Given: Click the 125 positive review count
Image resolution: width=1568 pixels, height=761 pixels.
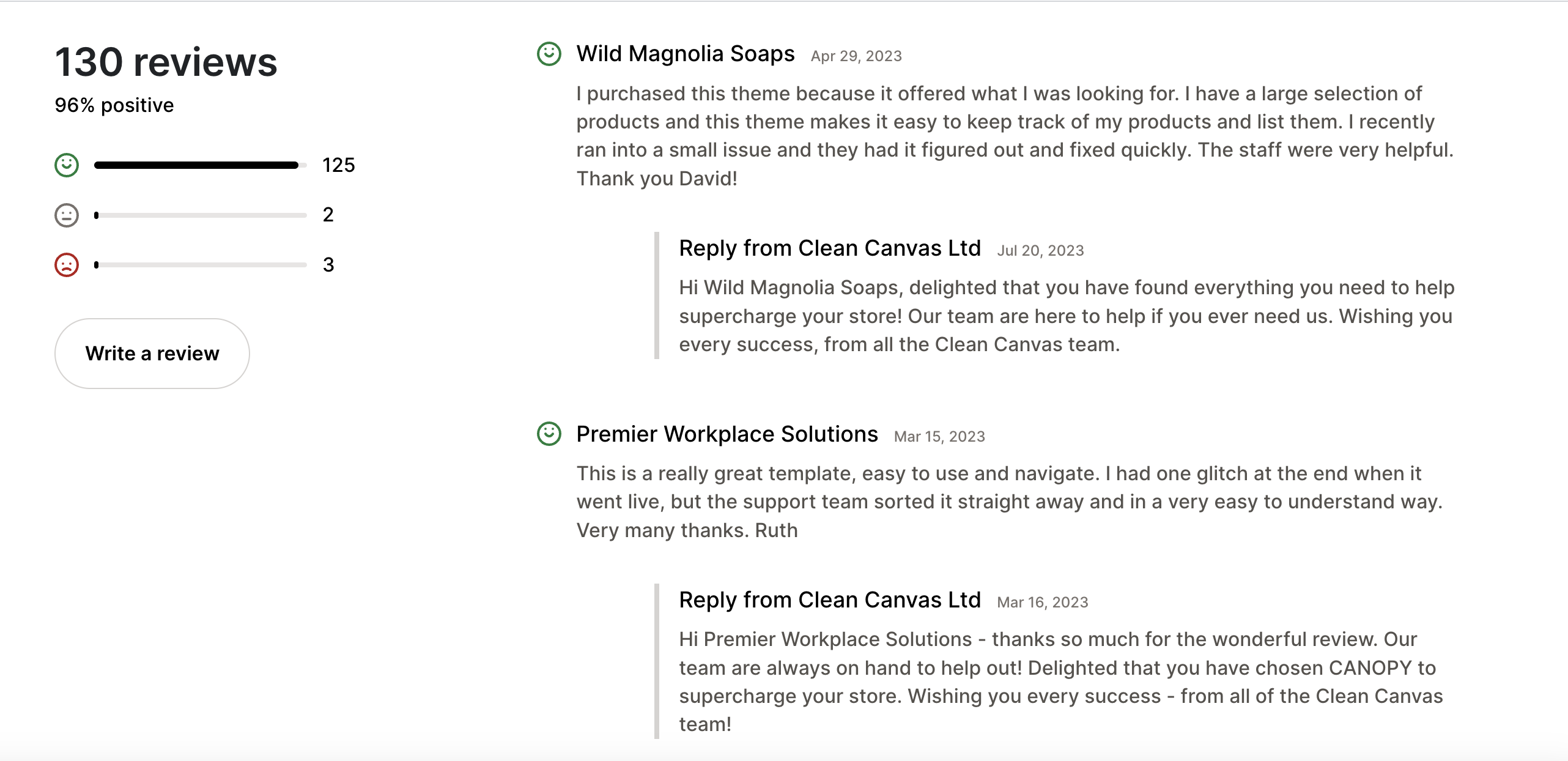Looking at the screenshot, I should pos(338,164).
